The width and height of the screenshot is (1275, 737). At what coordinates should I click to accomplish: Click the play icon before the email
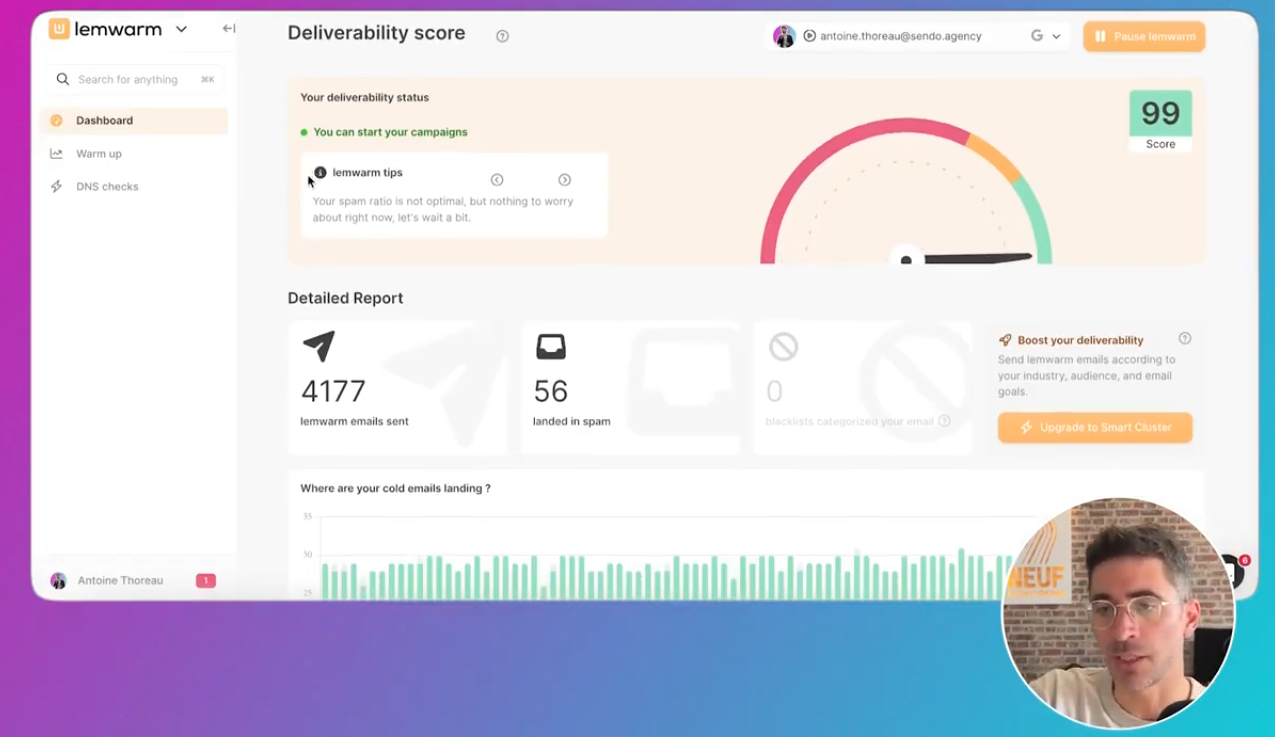[809, 36]
